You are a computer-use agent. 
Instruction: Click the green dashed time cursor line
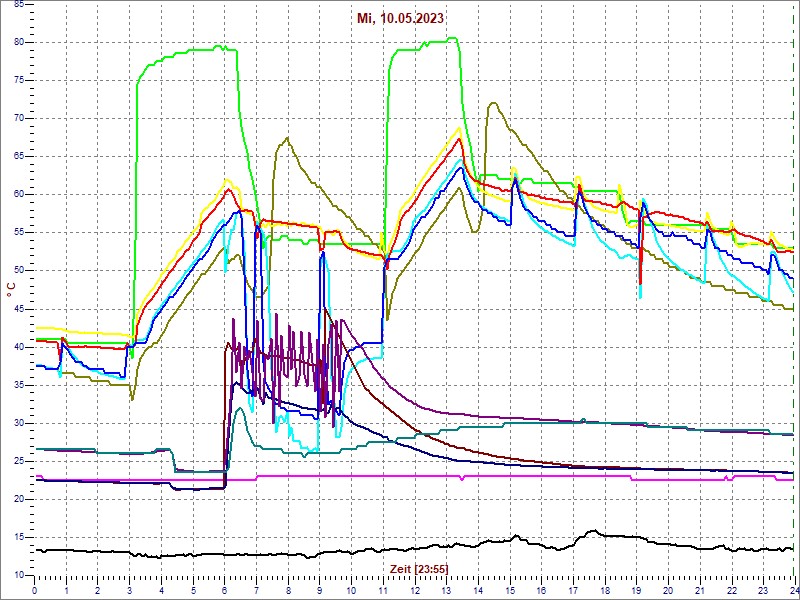(x=795, y=288)
